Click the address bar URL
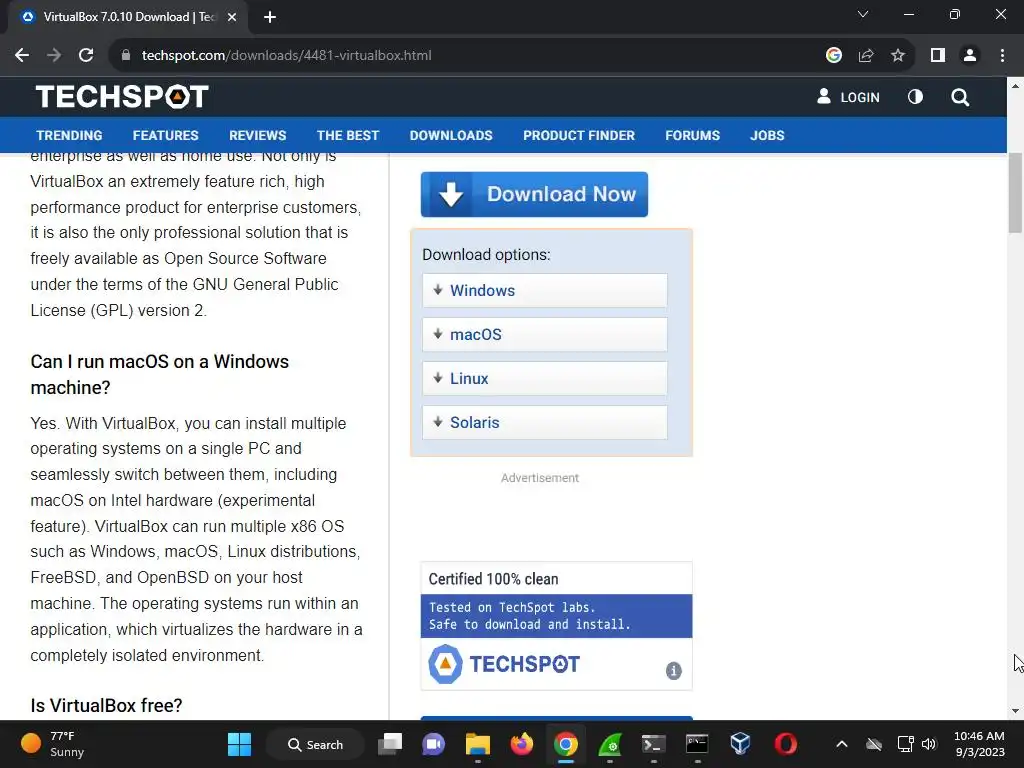 (287, 56)
